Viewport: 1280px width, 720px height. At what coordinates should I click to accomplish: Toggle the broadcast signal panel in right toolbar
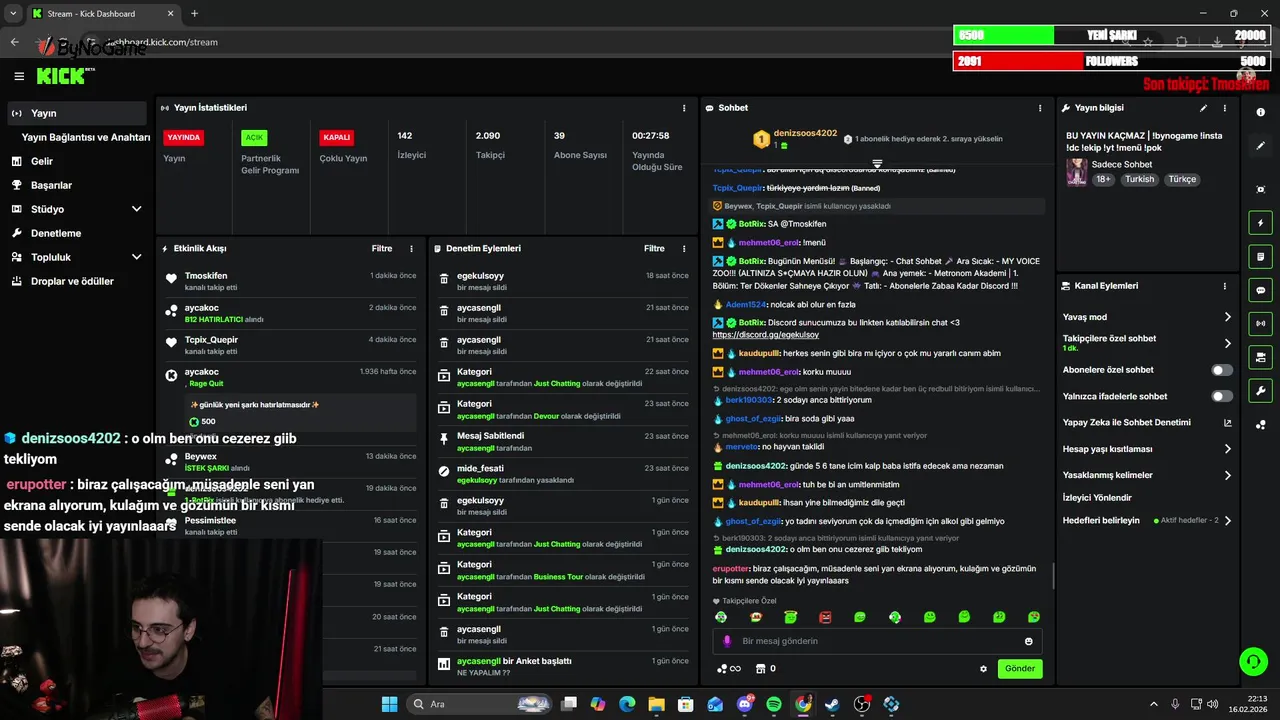tap(1260, 323)
